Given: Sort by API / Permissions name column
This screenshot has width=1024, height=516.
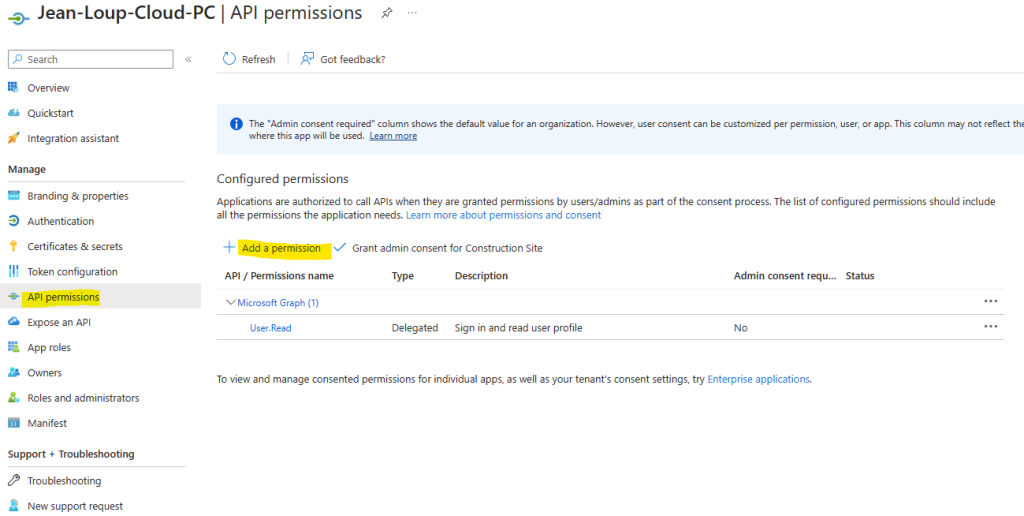Looking at the screenshot, I should [x=279, y=276].
